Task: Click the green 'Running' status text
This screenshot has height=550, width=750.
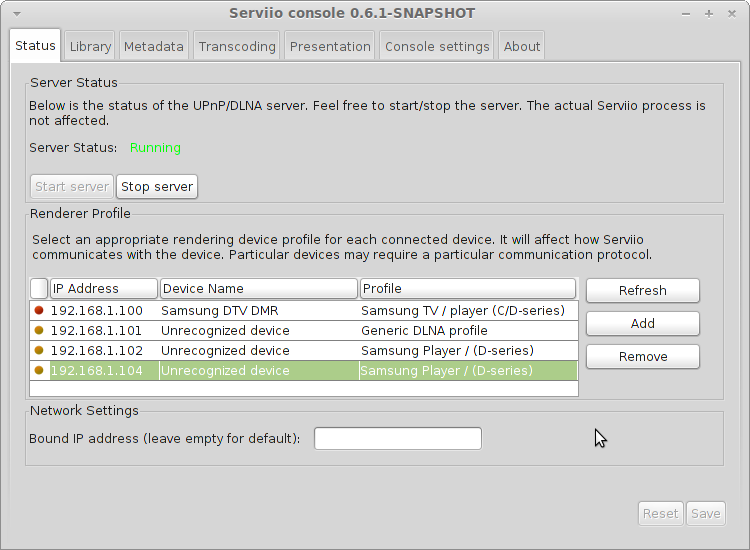Action: 155,148
